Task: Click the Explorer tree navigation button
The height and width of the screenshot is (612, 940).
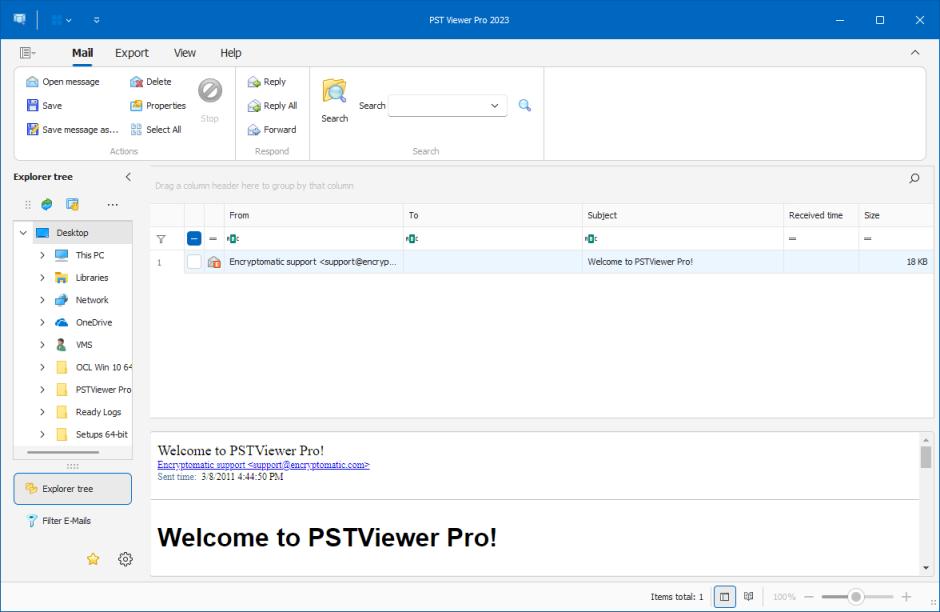Action: pyautogui.click(x=73, y=489)
